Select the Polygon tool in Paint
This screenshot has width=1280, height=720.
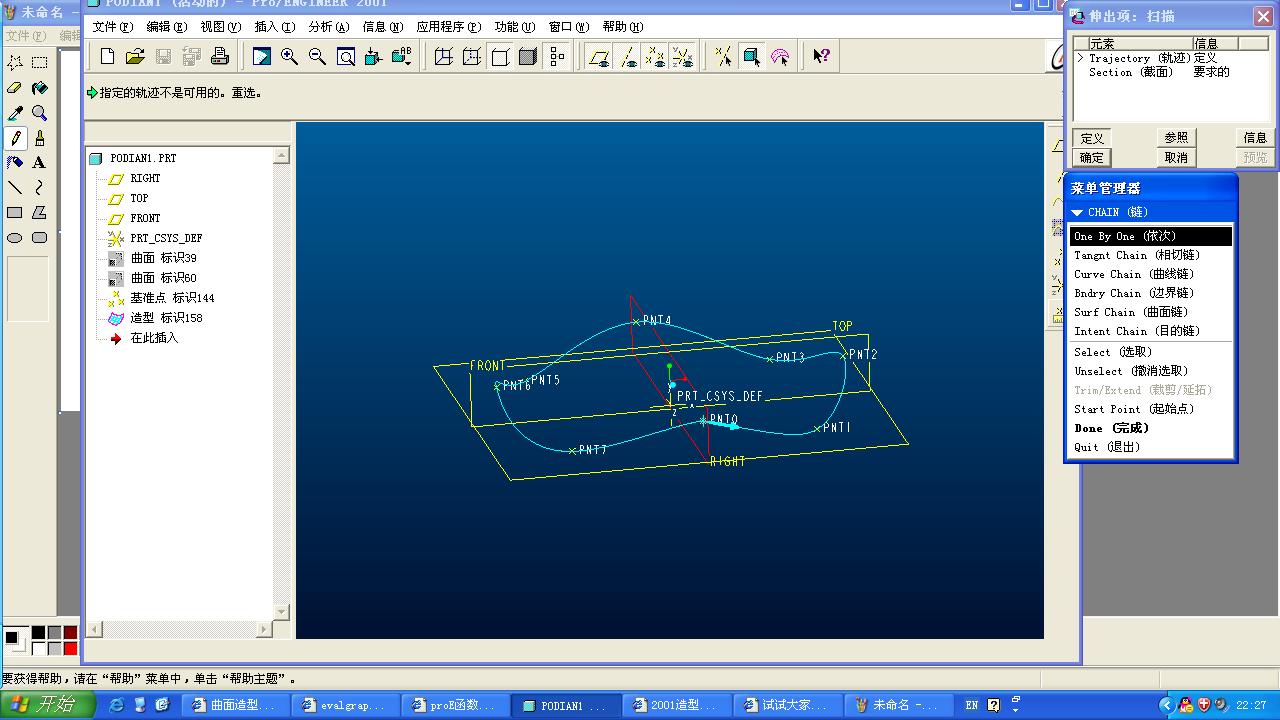(39, 212)
